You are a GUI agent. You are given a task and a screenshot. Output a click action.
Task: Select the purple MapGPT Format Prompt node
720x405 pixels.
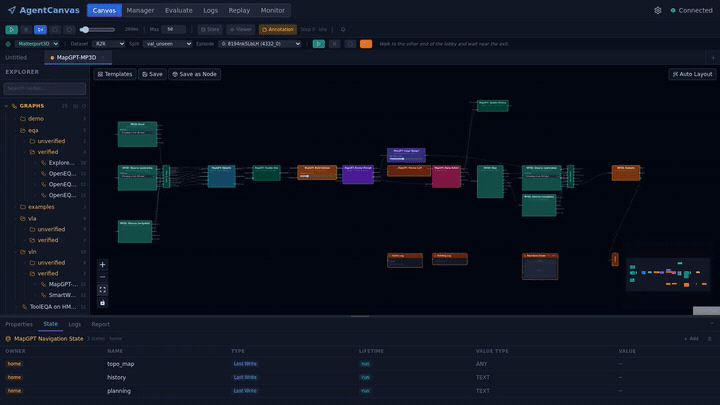(358, 174)
